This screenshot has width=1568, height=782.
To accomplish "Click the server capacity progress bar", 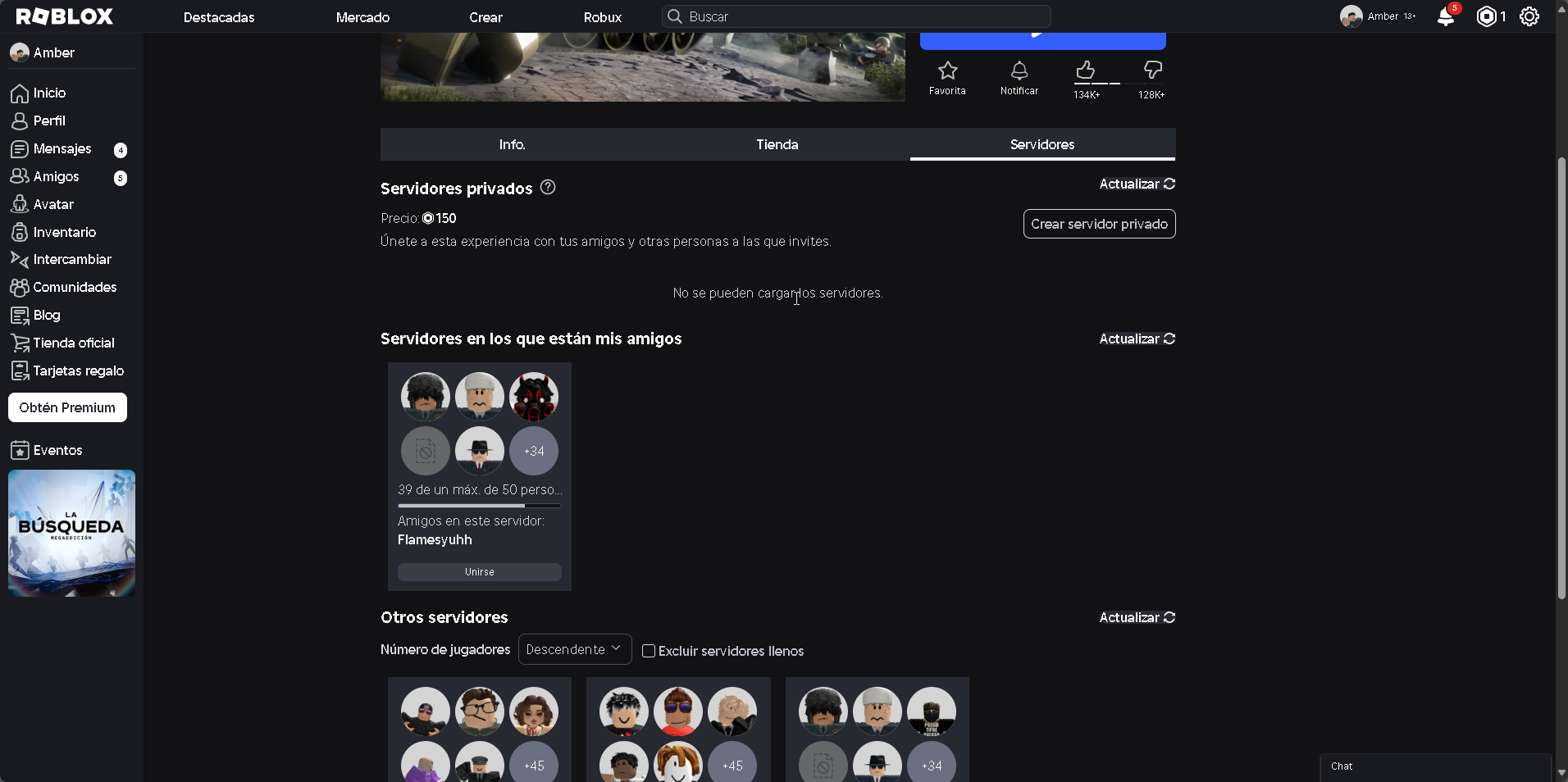I will (x=479, y=506).
